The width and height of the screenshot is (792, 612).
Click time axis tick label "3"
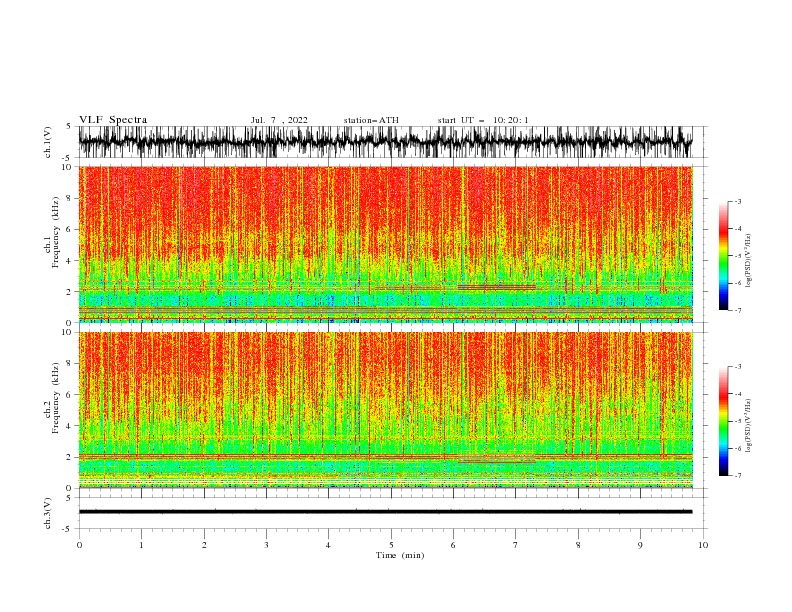(x=266, y=545)
